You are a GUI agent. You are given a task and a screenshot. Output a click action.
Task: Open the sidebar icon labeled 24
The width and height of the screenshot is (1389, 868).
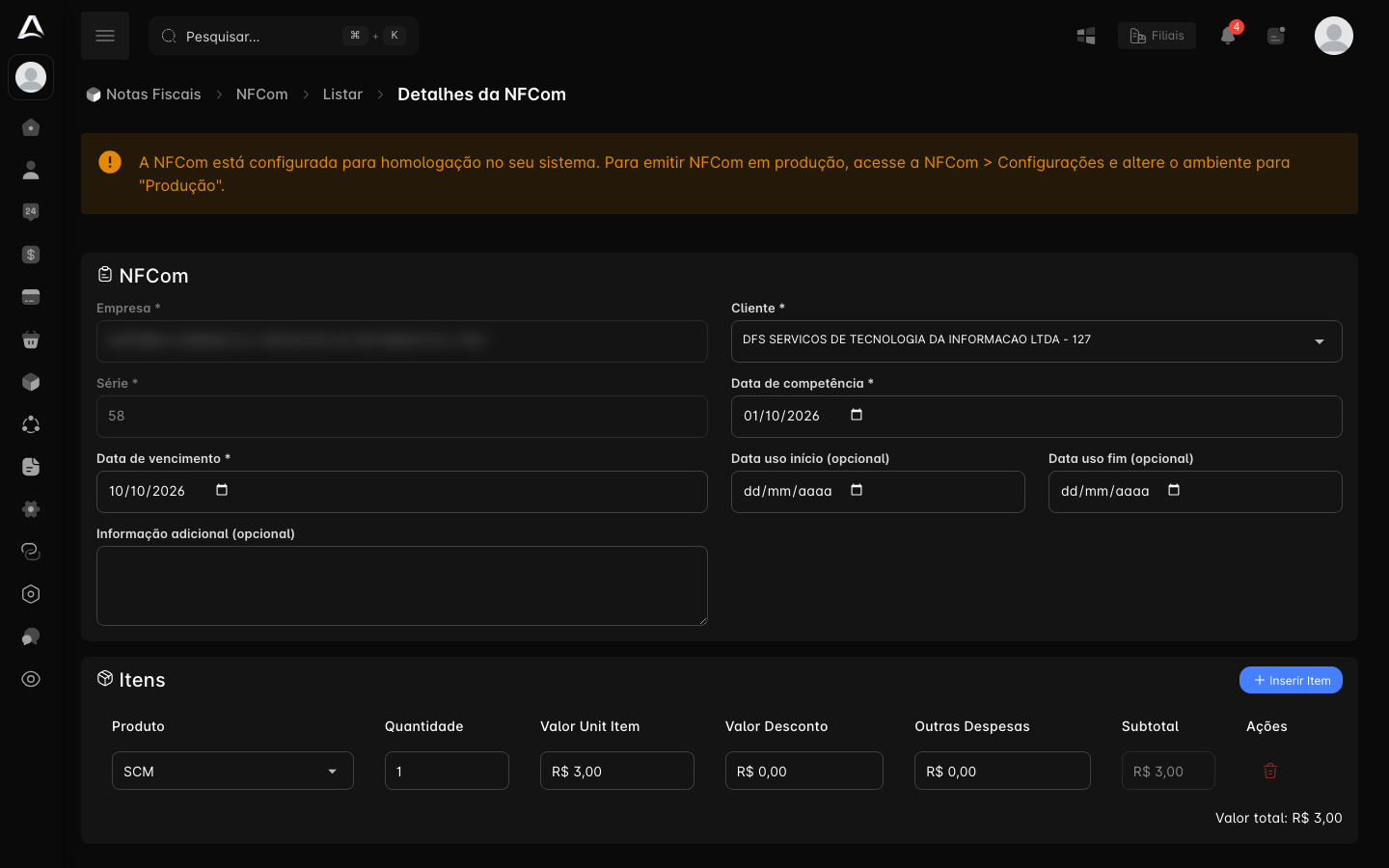[31, 212]
